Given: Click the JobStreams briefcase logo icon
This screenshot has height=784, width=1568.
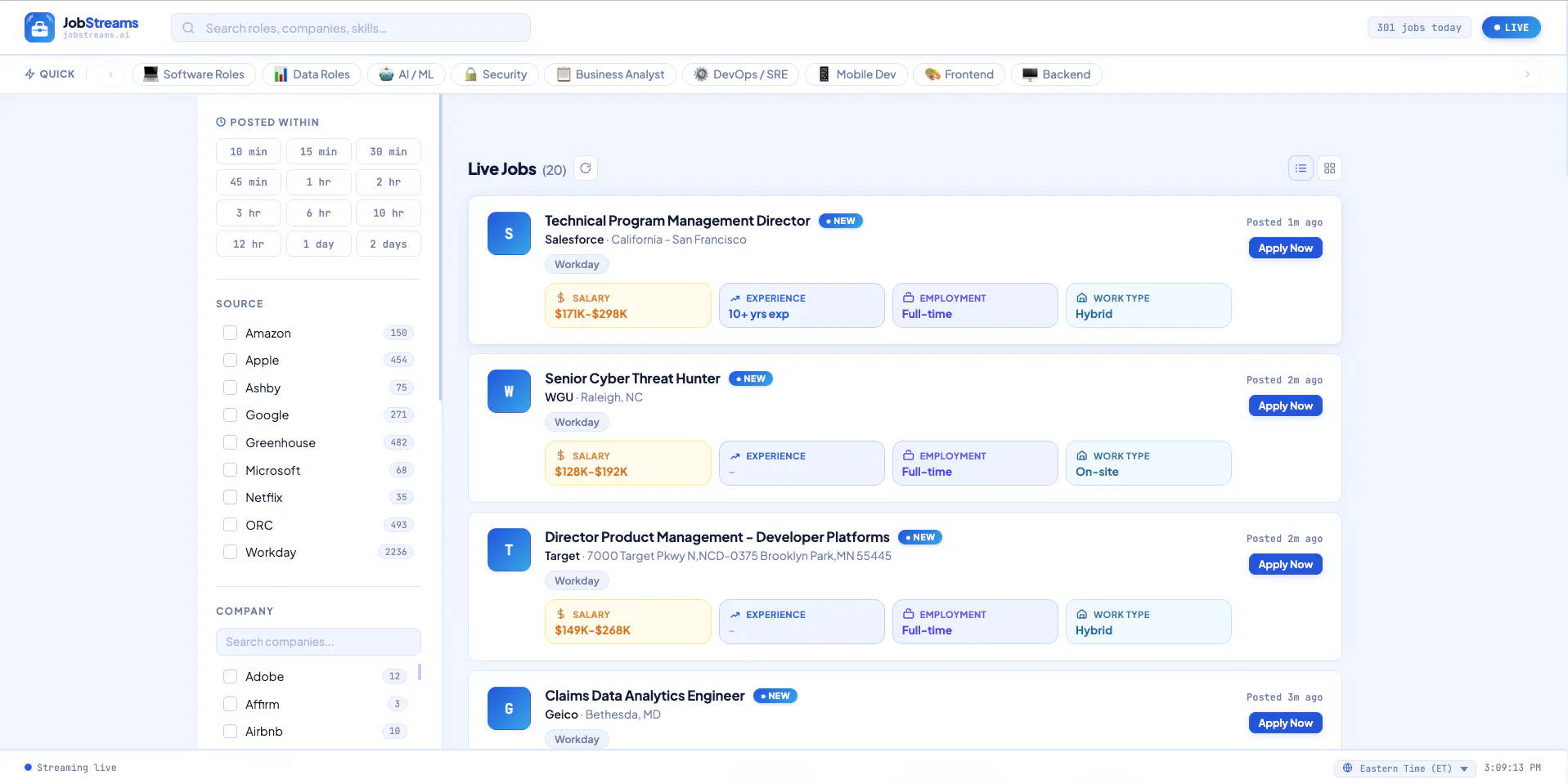Looking at the screenshot, I should click(x=39, y=27).
